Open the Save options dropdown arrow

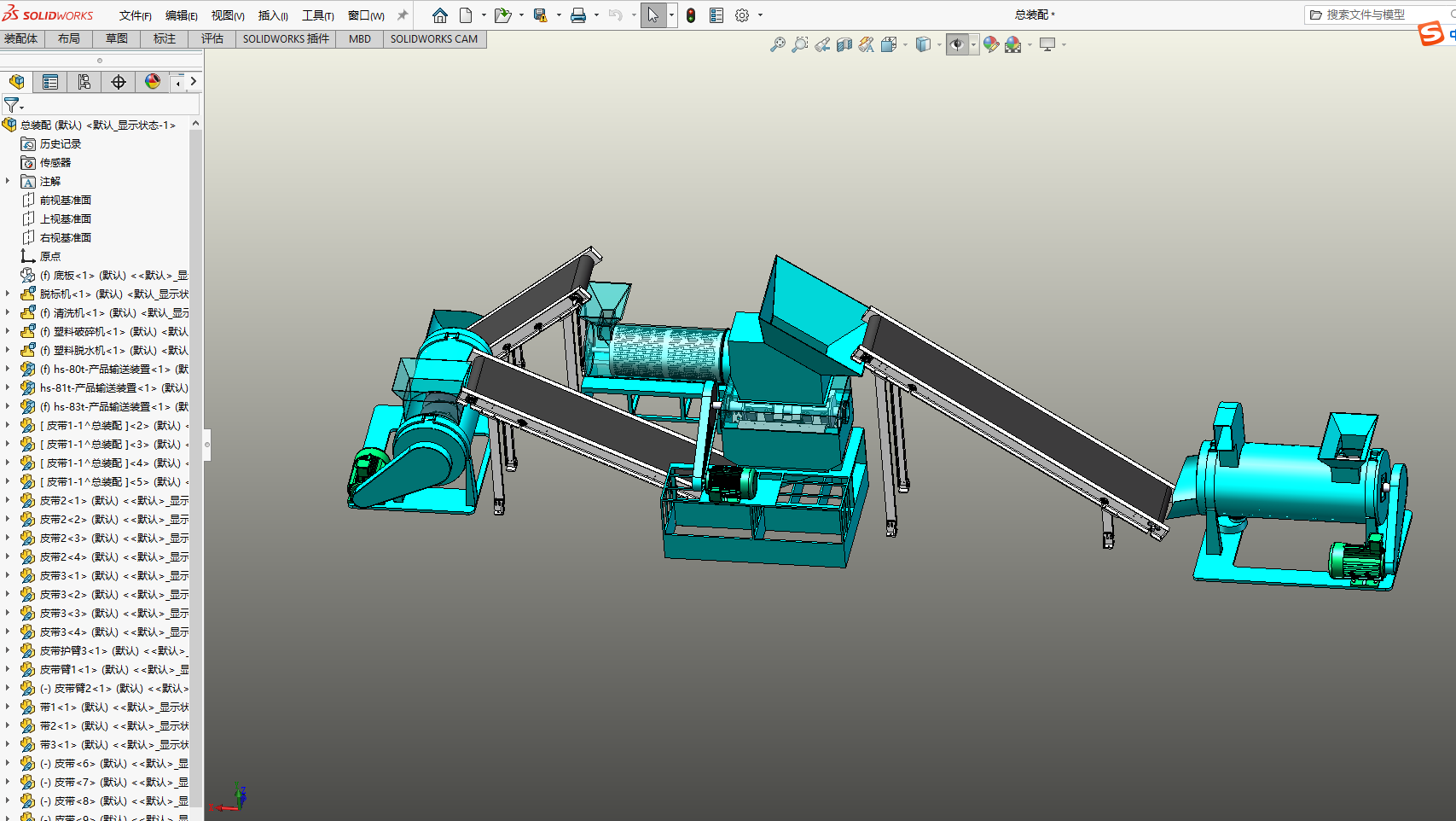[x=559, y=15]
